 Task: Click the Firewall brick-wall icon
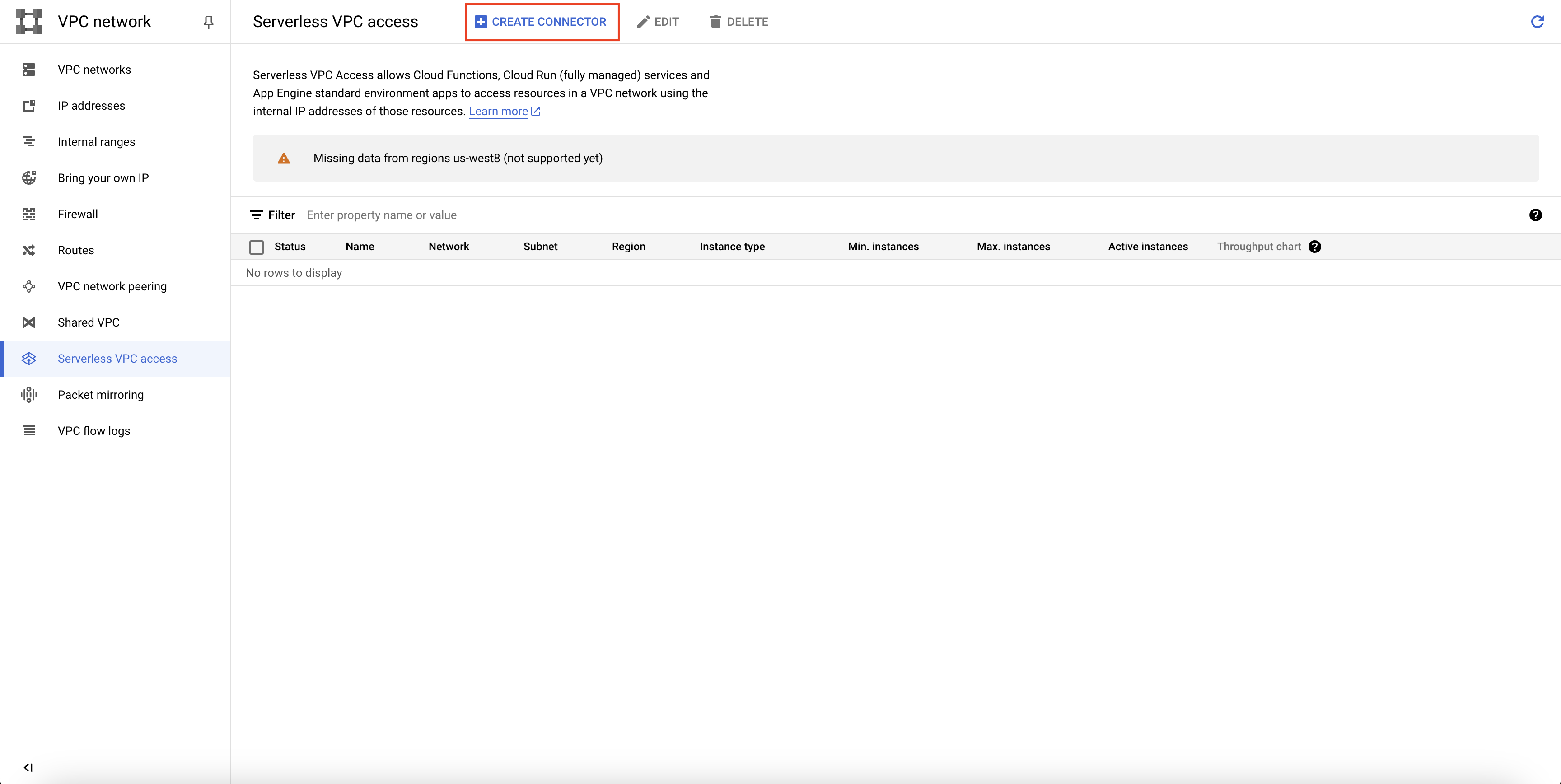coord(28,214)
